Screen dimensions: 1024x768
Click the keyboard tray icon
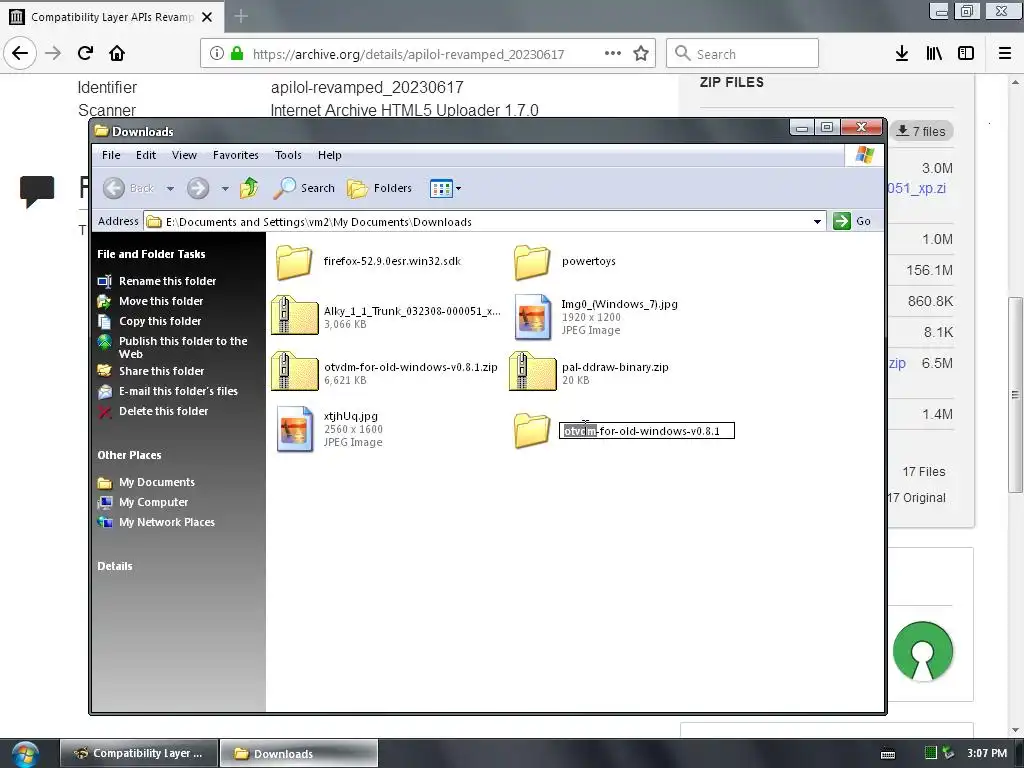pos(888,754)
